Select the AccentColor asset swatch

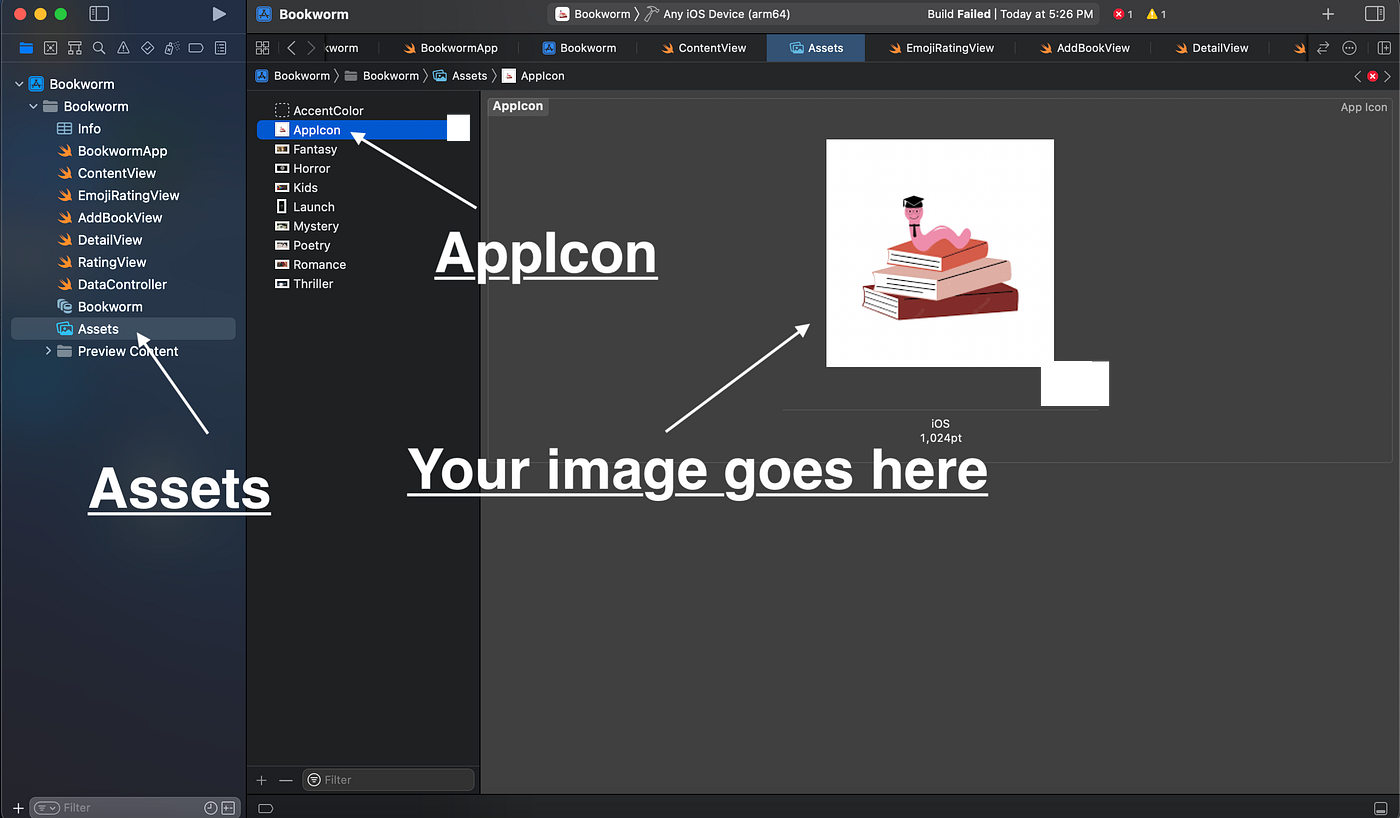tap(319, 110)
